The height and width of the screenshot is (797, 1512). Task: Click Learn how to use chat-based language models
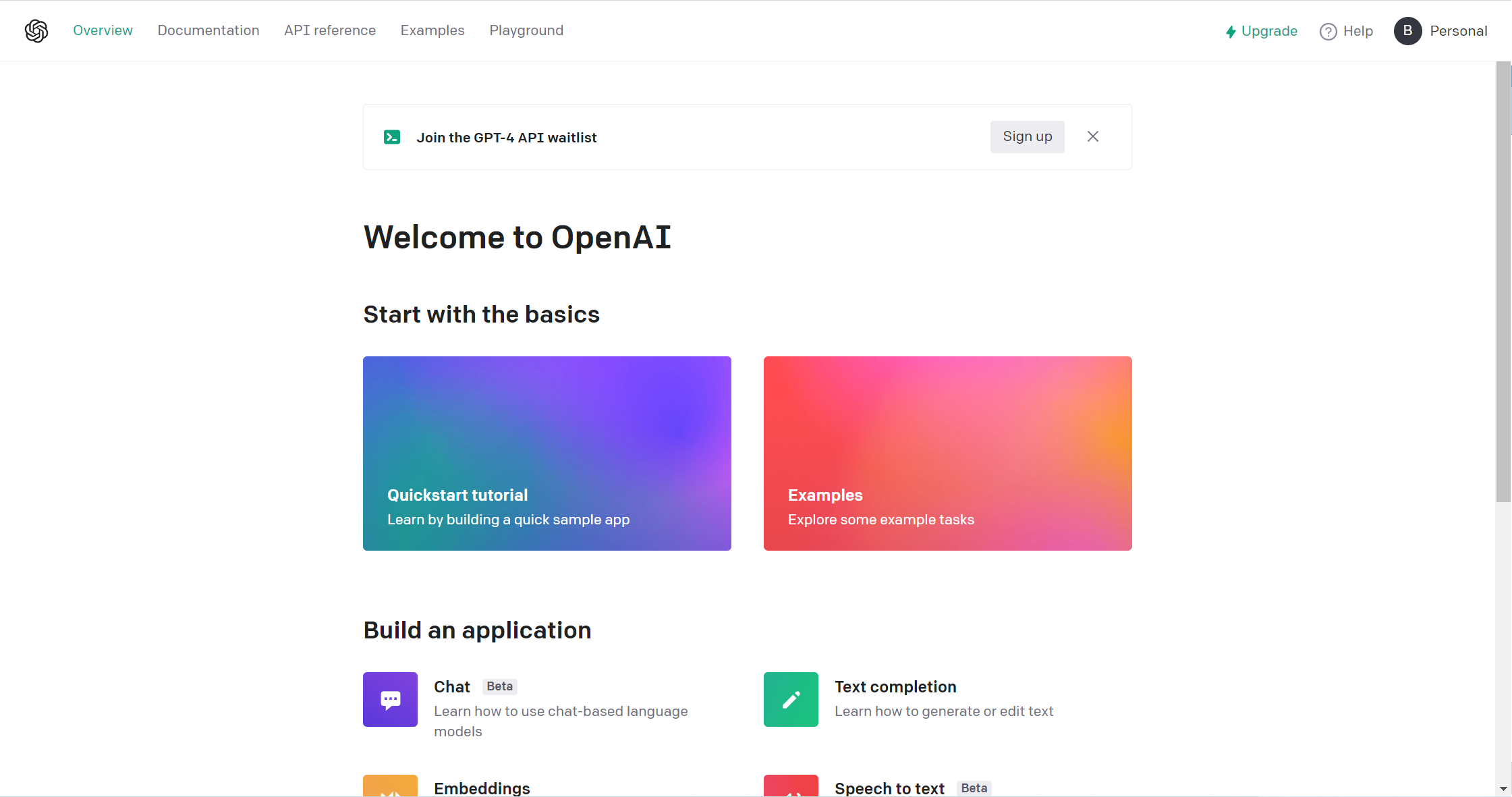[561, 721]
